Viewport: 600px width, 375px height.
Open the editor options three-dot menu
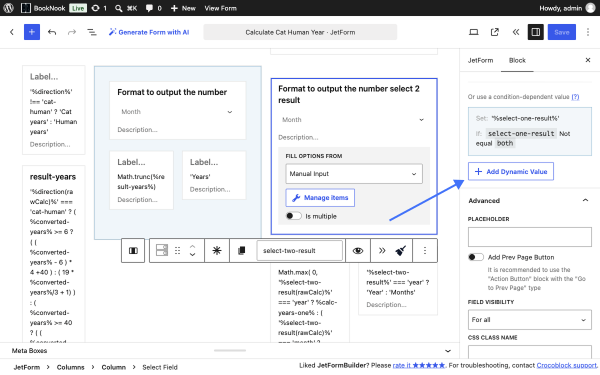(x=588, y=32)
